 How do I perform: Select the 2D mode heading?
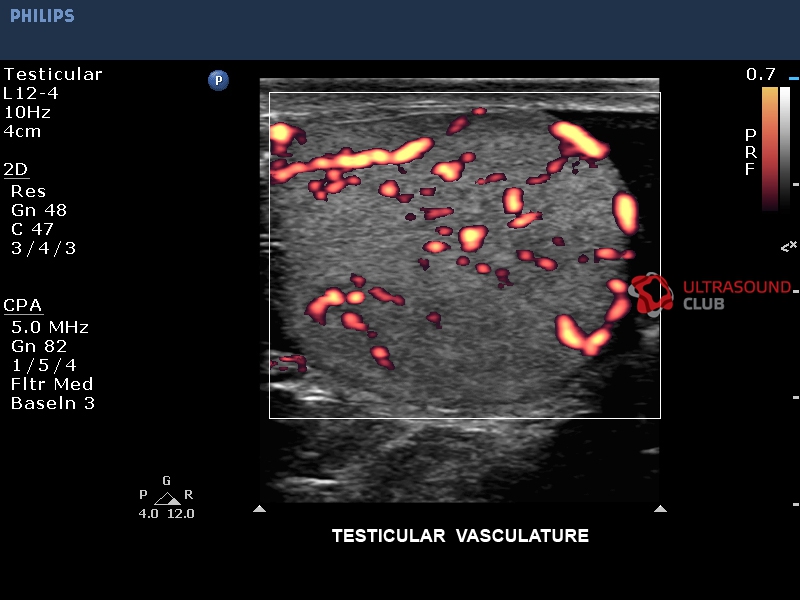[16, 169]
